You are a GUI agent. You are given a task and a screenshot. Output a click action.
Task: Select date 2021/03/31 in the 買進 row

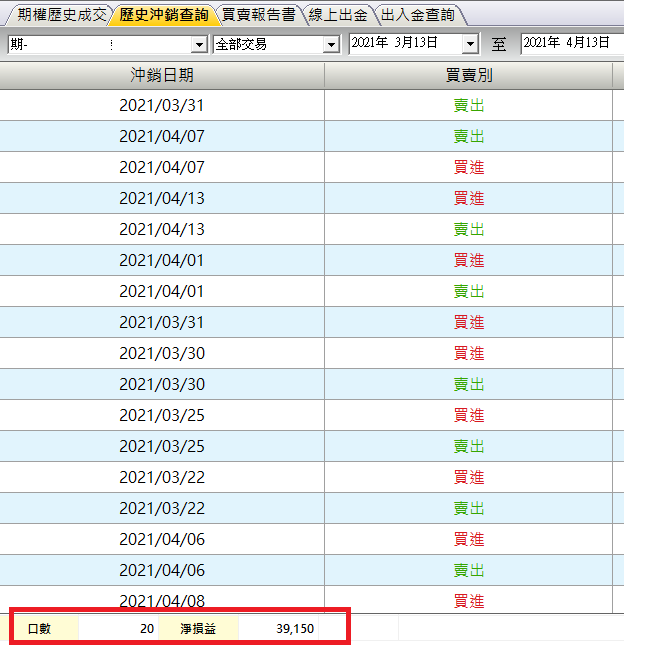[x=162, y=322]
